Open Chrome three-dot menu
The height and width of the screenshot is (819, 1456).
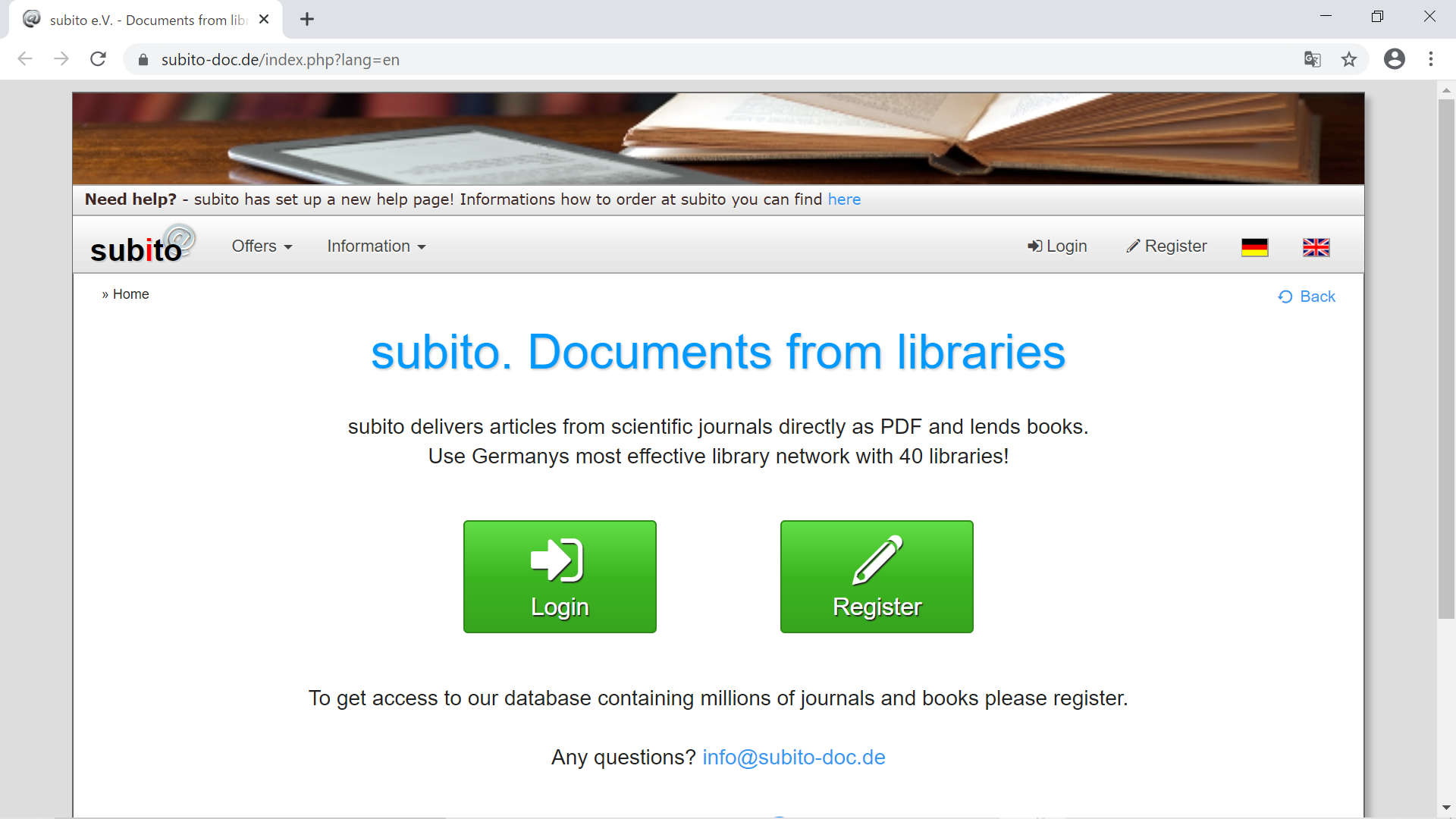click(1431, 59)
